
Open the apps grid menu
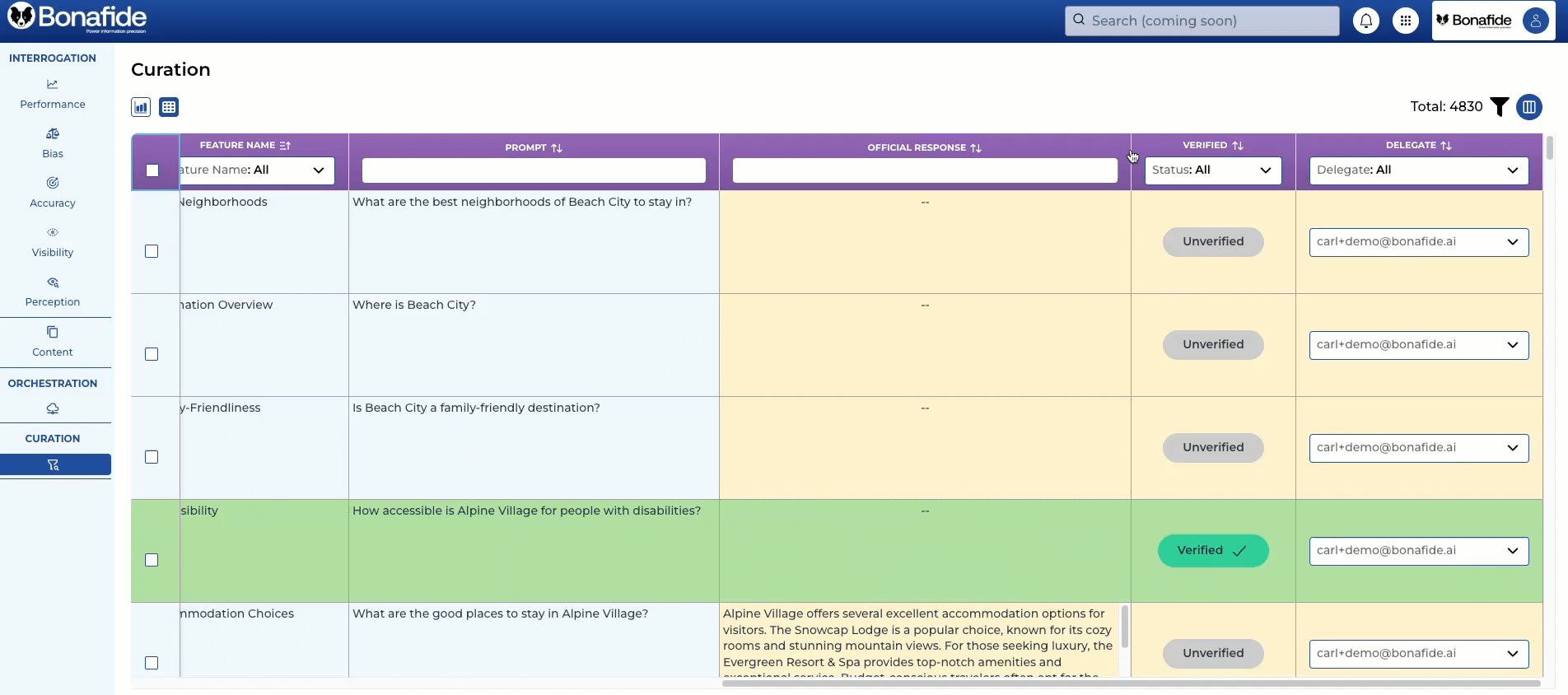(1405, 21)
